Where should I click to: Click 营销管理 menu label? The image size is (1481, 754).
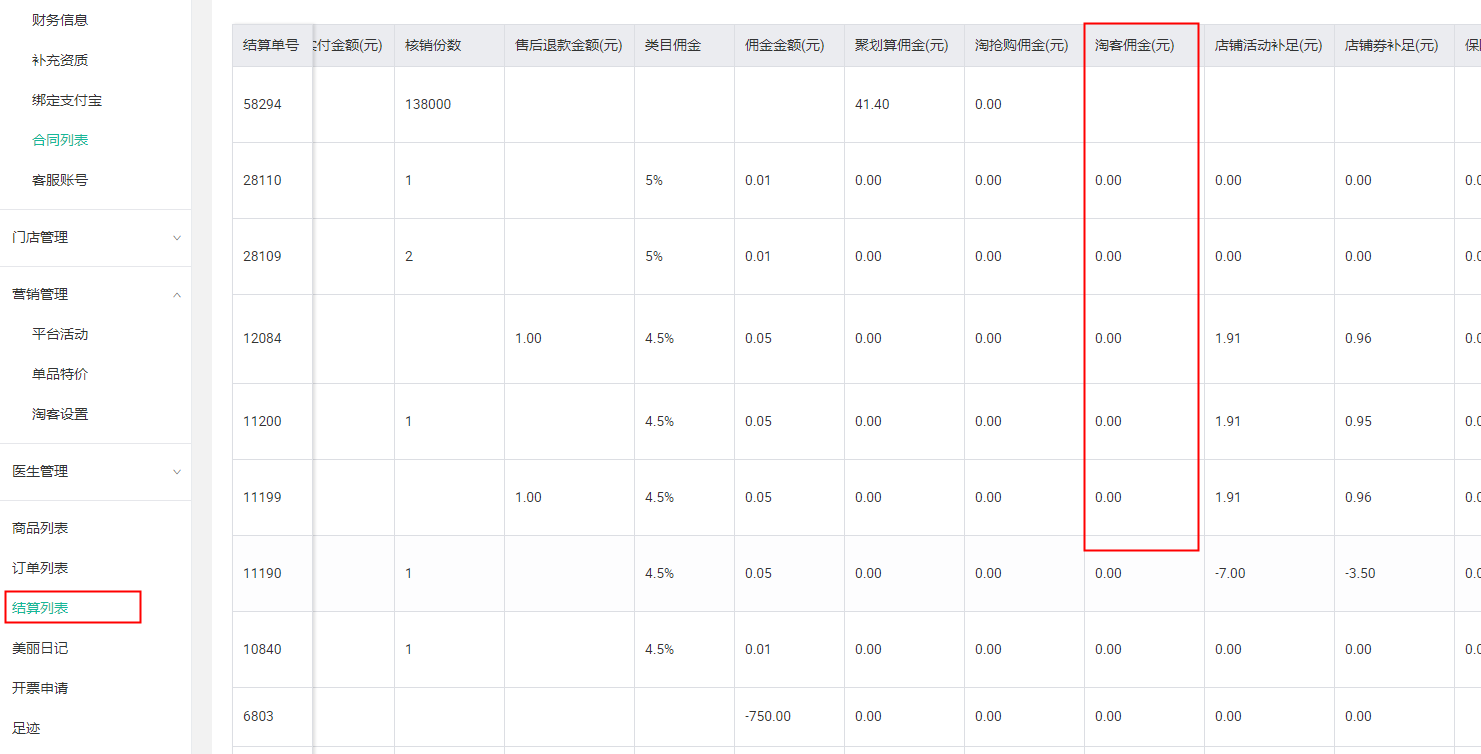click(40, 295)
